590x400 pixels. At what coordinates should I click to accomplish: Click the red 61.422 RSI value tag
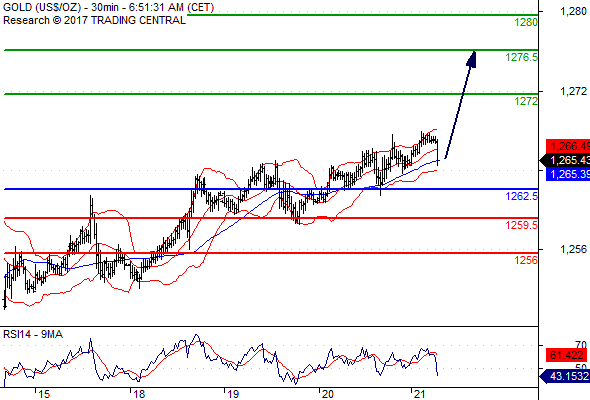pos(566,355)
